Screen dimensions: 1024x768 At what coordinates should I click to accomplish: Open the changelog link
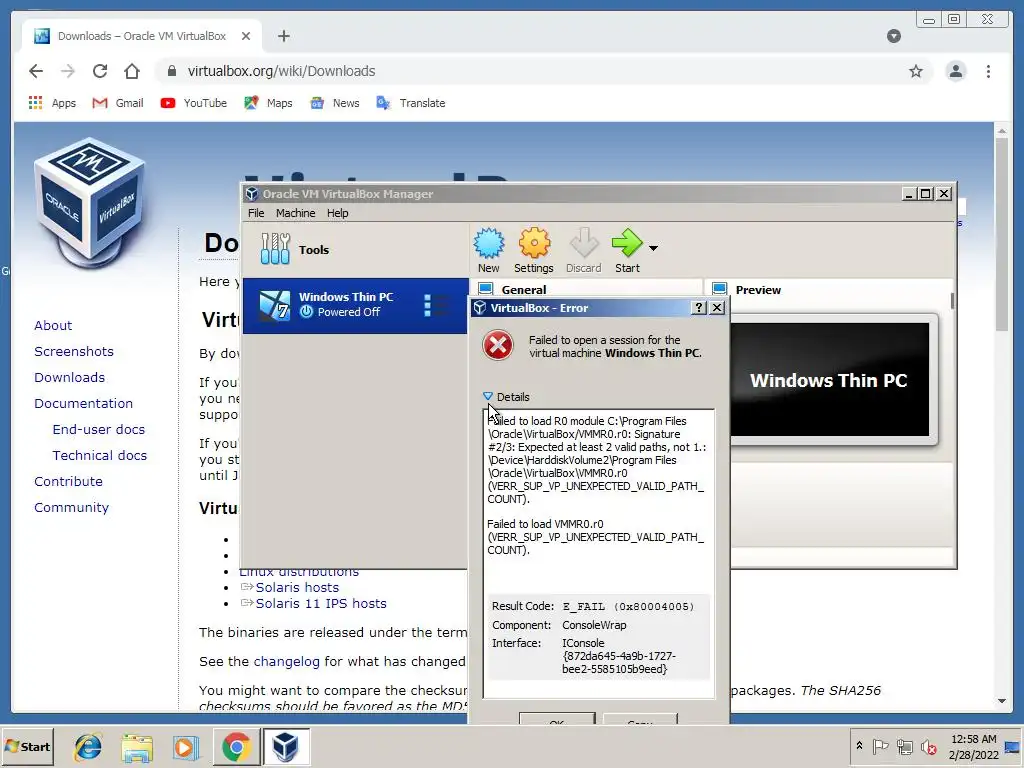tap(287, 662)
